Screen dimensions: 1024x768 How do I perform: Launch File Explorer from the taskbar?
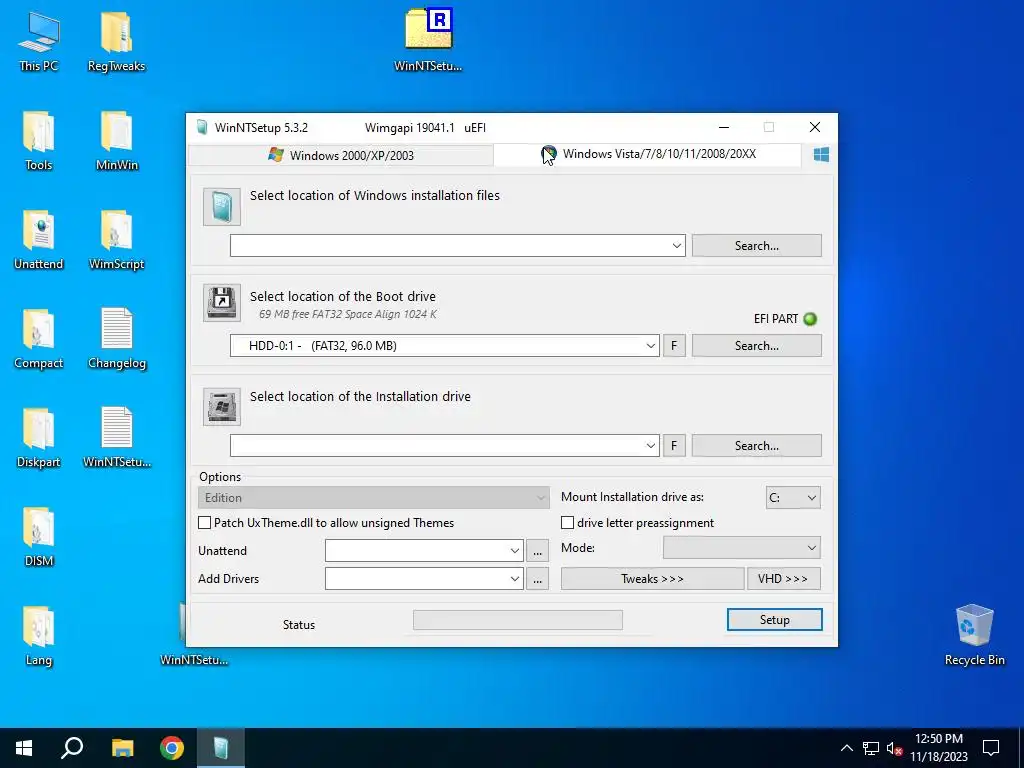point(122,748)
